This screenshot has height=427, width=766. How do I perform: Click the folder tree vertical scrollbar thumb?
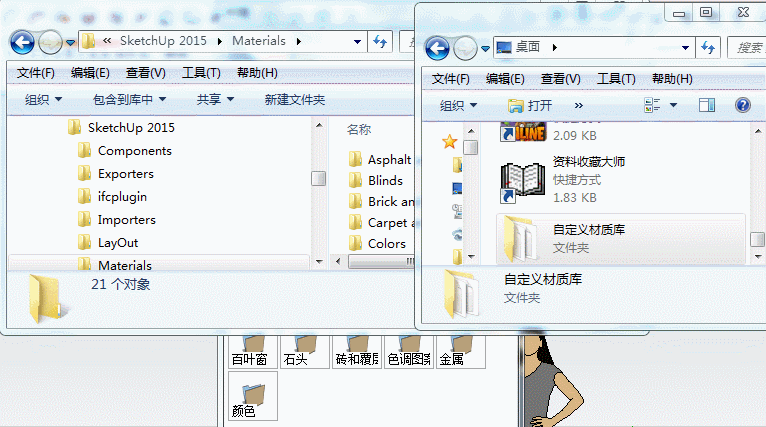coord(319,178)
